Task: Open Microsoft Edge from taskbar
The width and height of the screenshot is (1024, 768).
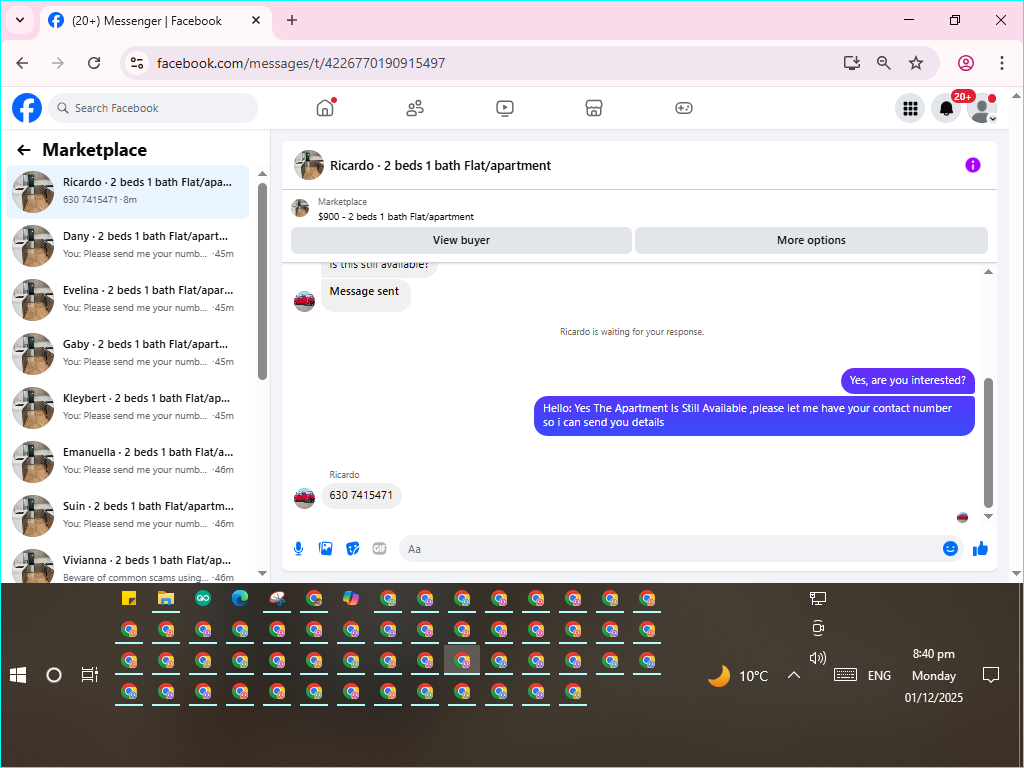Action: [x=240, y=598]
